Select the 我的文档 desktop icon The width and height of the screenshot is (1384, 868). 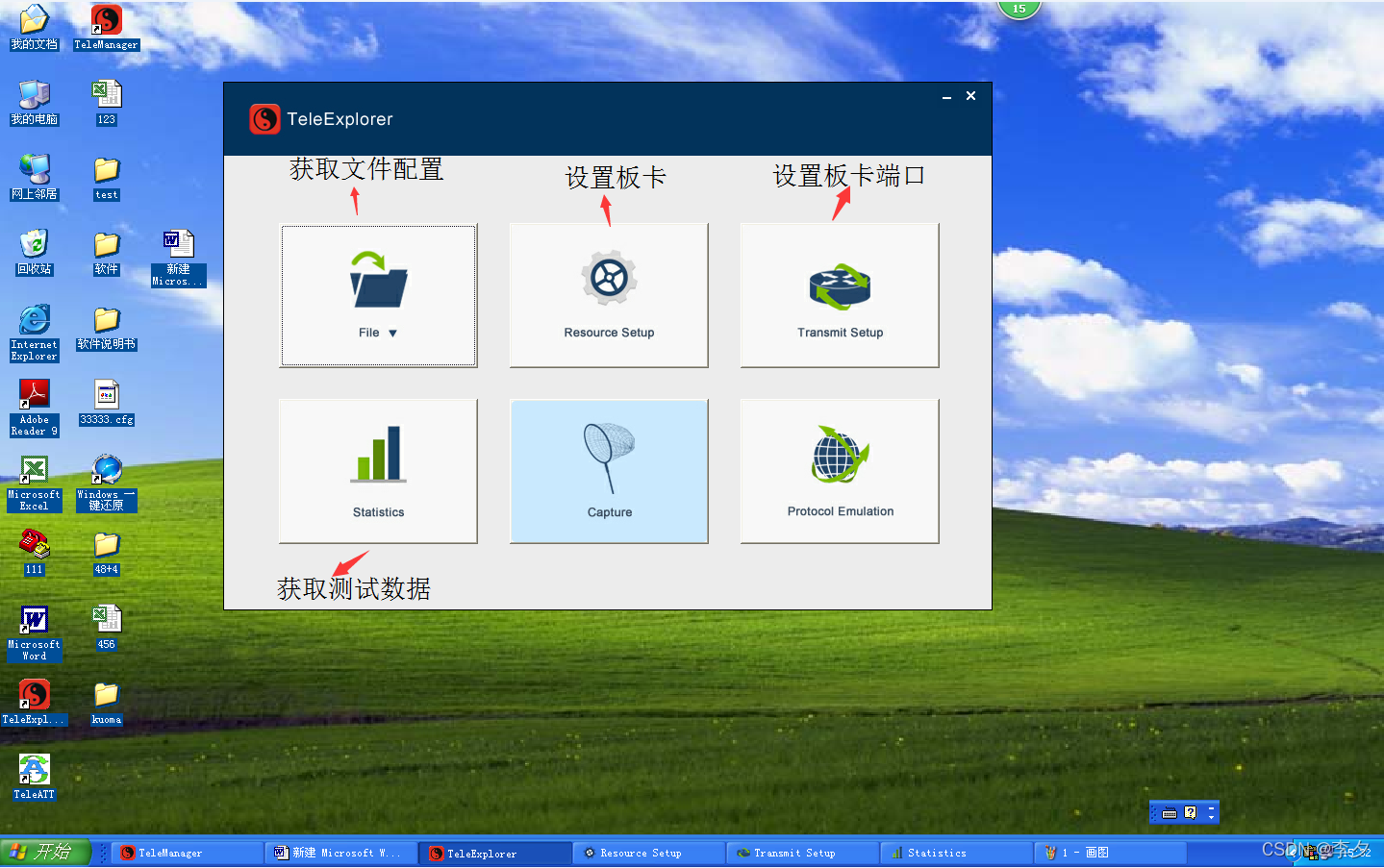point(34,27)
